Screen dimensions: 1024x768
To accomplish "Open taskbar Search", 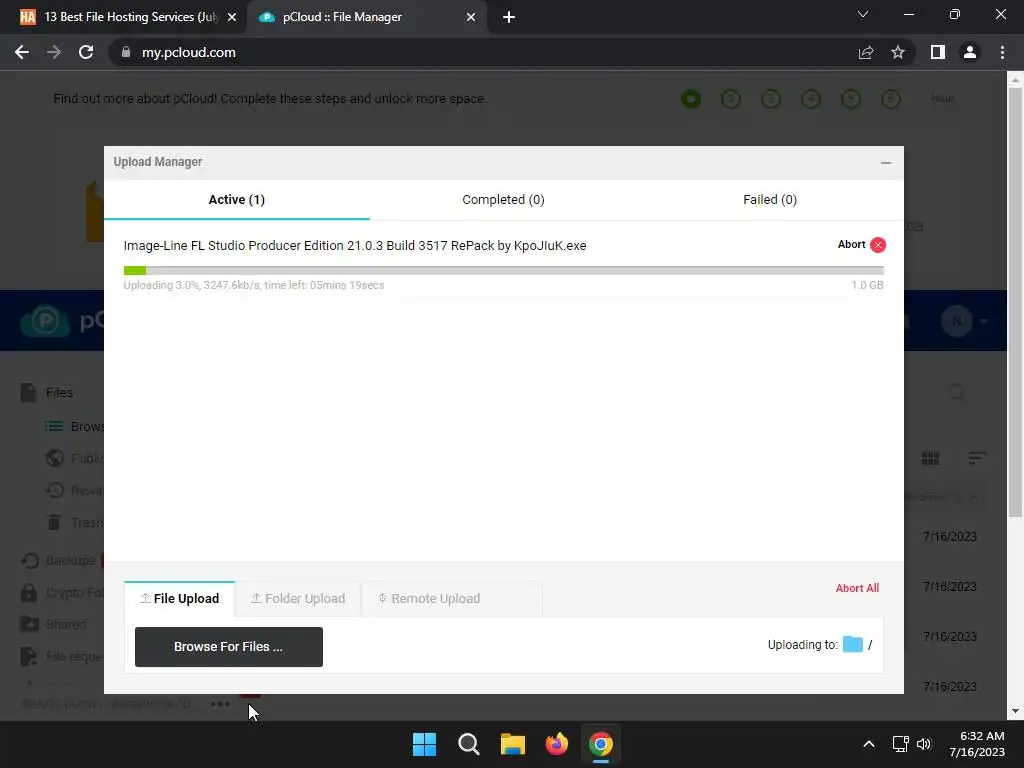I will [x=468, y=744].
